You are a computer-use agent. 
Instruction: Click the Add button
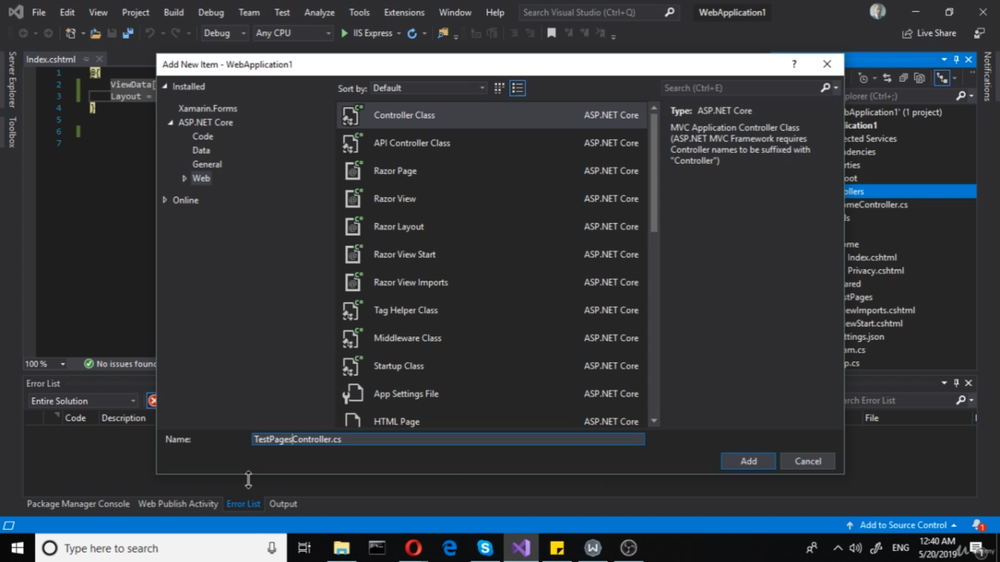(x=748, y=461)
